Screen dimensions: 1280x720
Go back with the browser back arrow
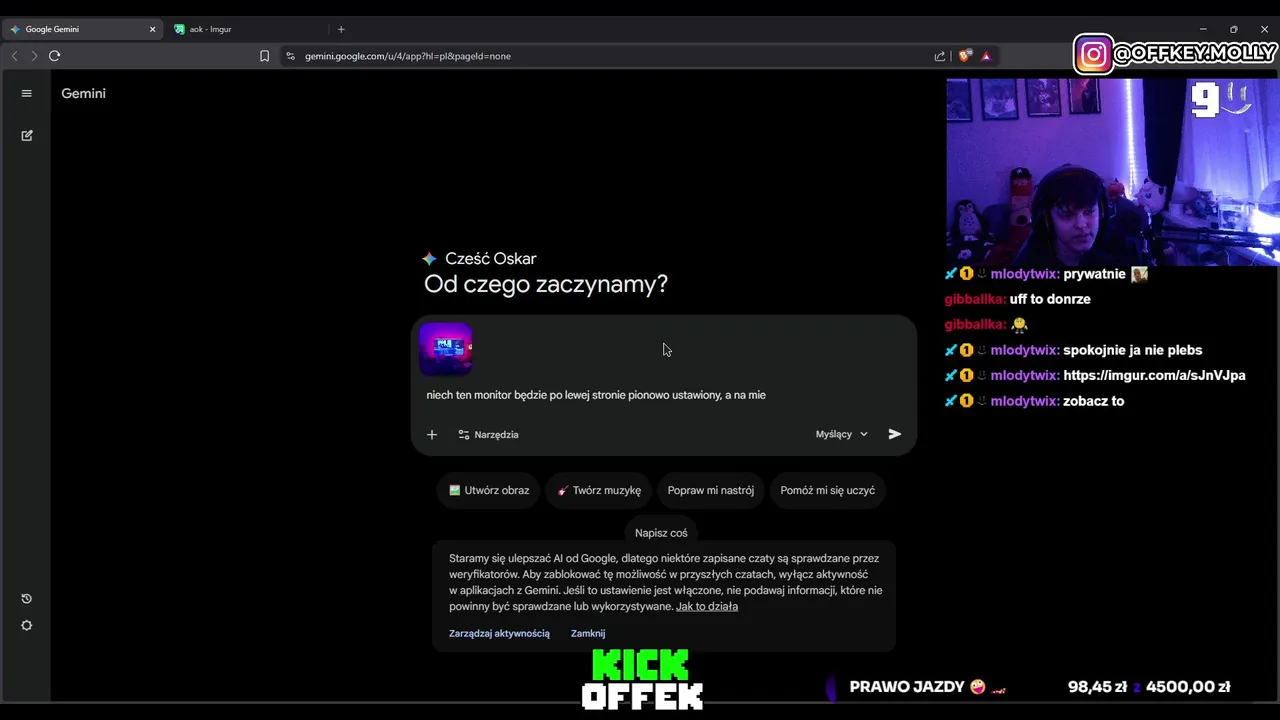click(x=14, y=56)
